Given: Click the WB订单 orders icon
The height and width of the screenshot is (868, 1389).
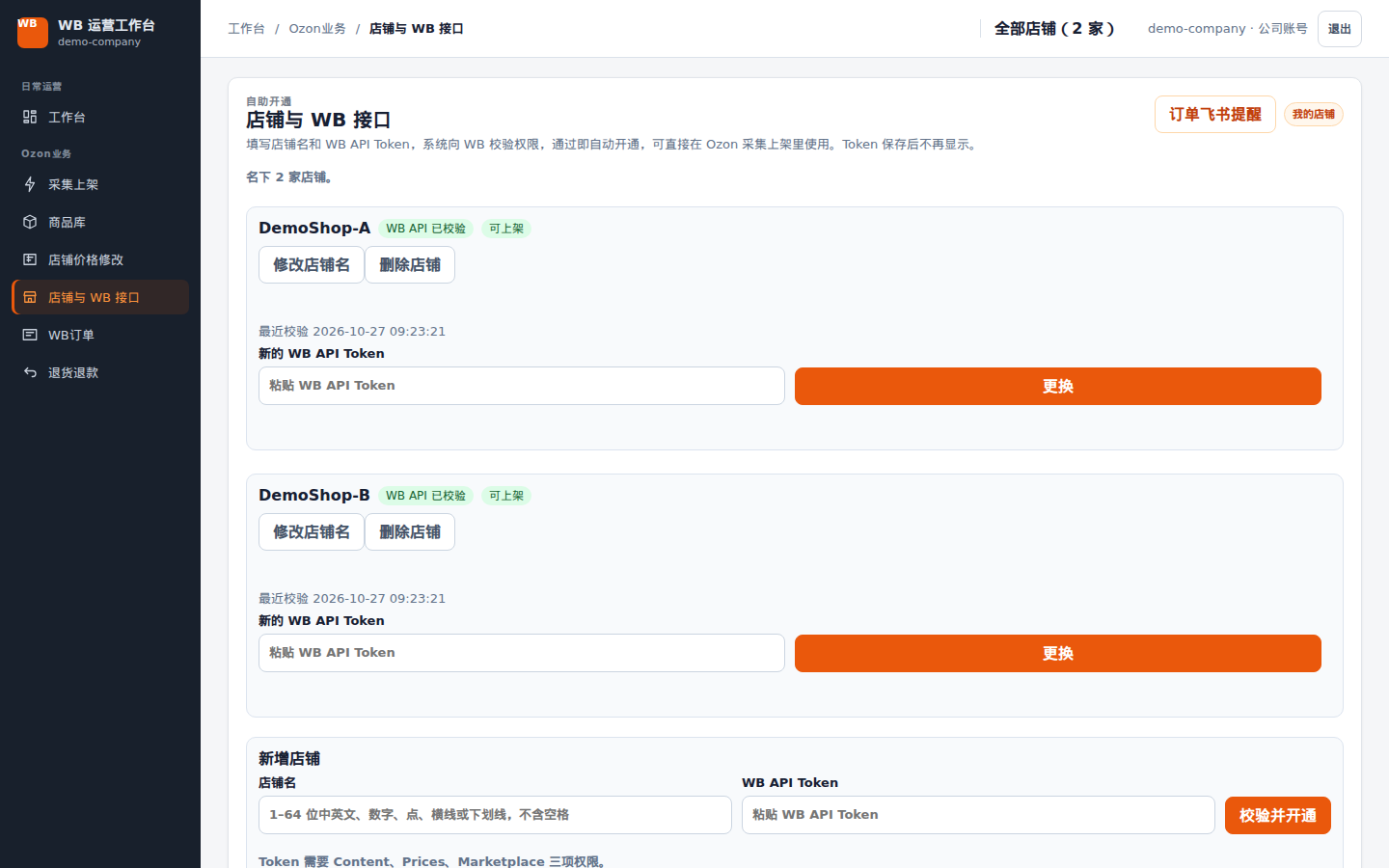Looking at the screenshot, I should point(30,335).
